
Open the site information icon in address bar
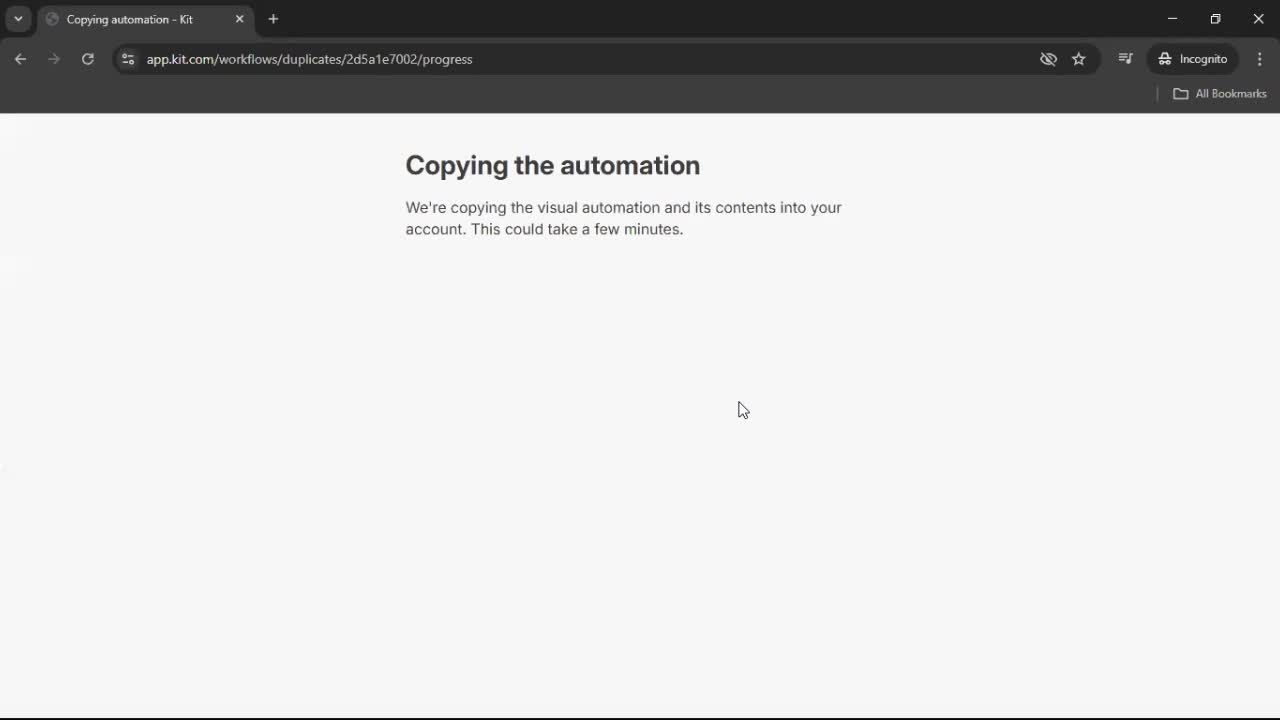click(128, 59)
